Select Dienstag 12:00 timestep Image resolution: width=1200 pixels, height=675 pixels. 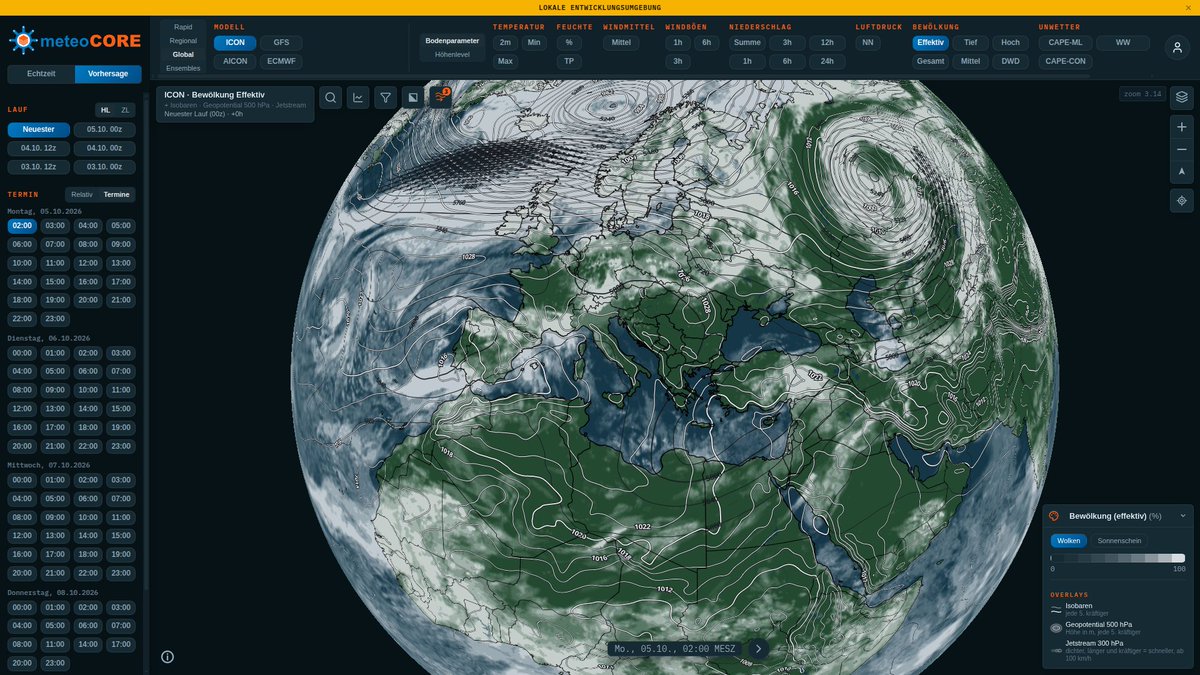[20, 409]
